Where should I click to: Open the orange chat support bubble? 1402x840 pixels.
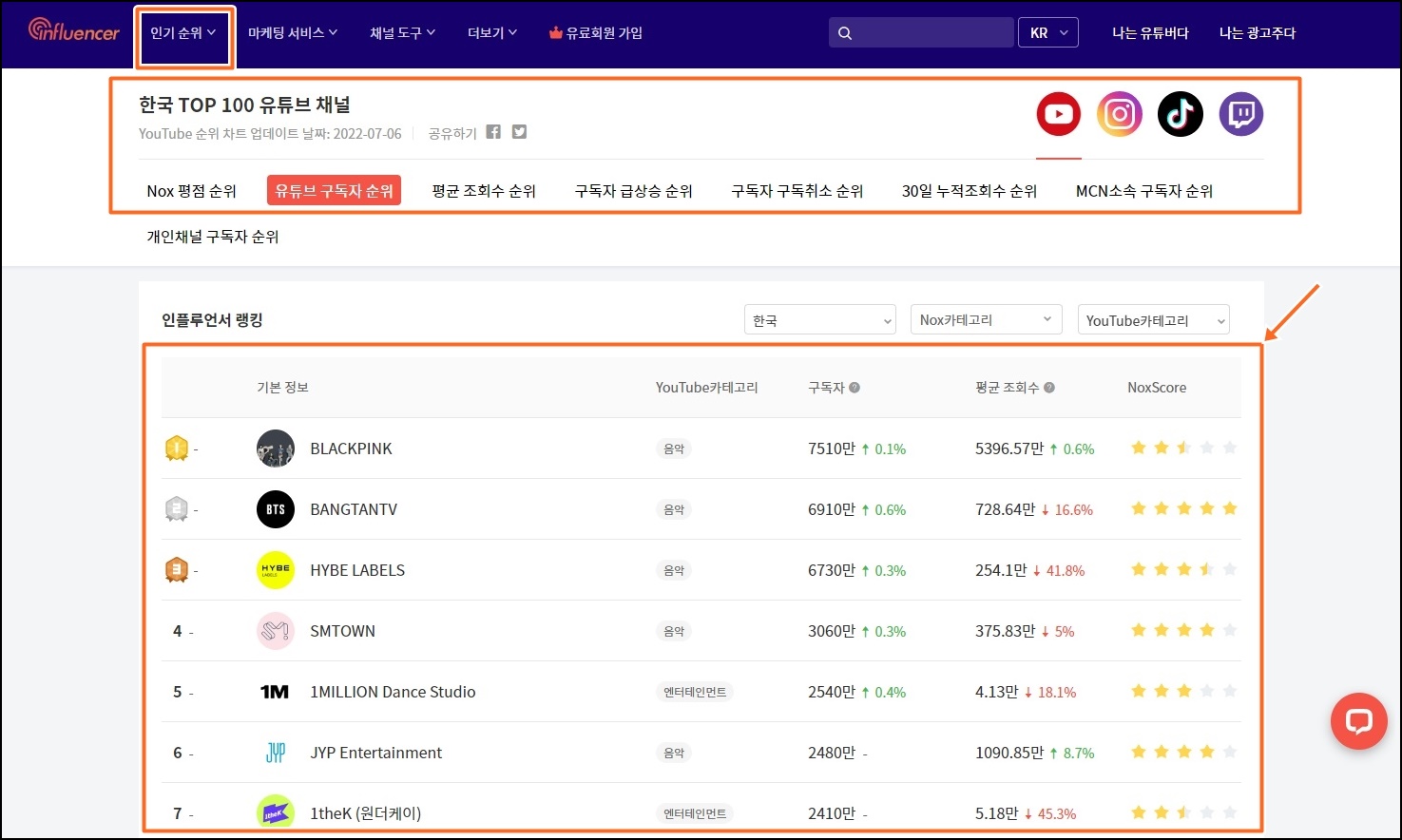coord(1358,721)
